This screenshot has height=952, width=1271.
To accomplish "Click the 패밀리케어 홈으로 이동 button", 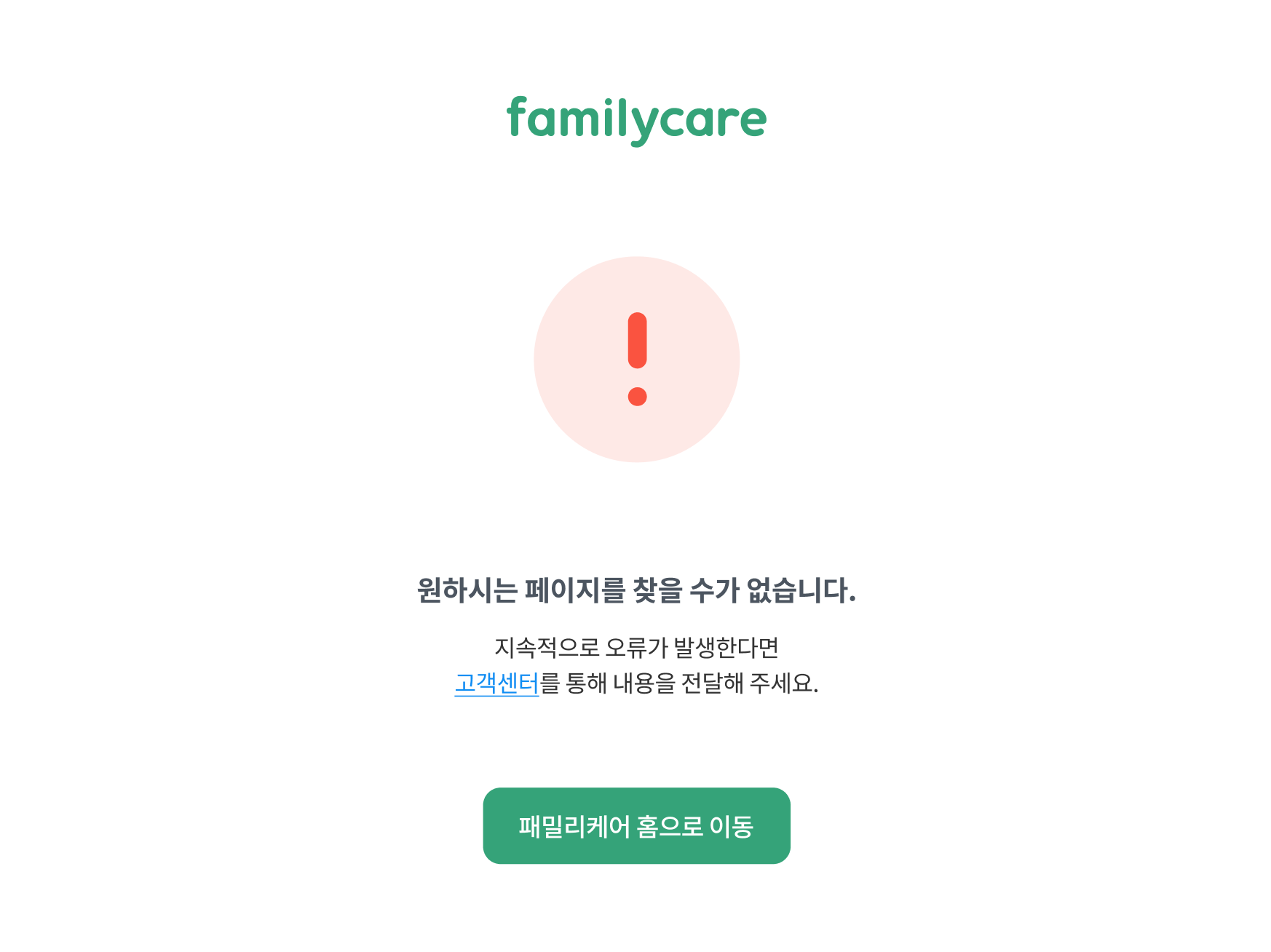I will coord(636,825).
